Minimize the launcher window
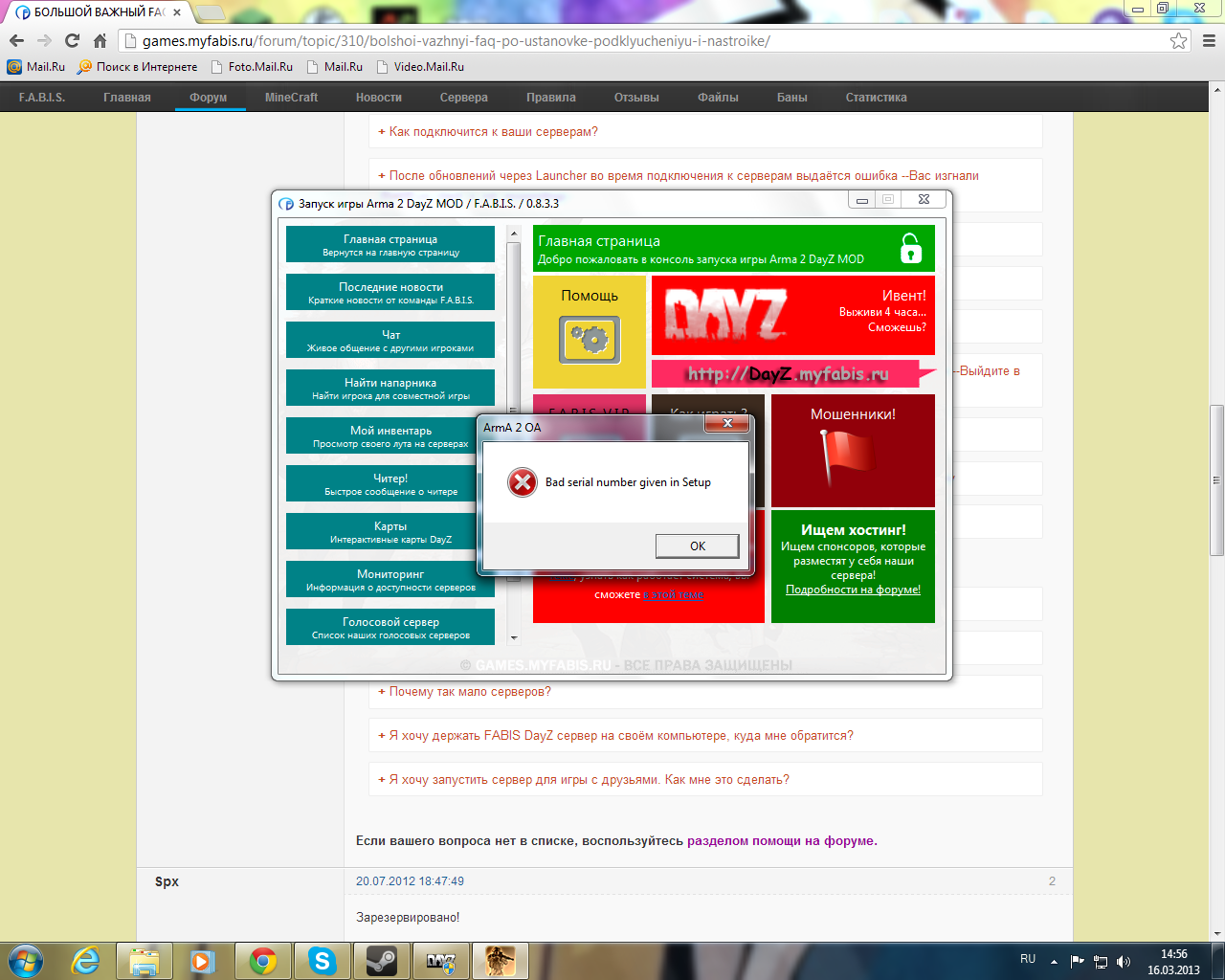Viewport: 1225px width, 980px height. (x=861, y=200)
